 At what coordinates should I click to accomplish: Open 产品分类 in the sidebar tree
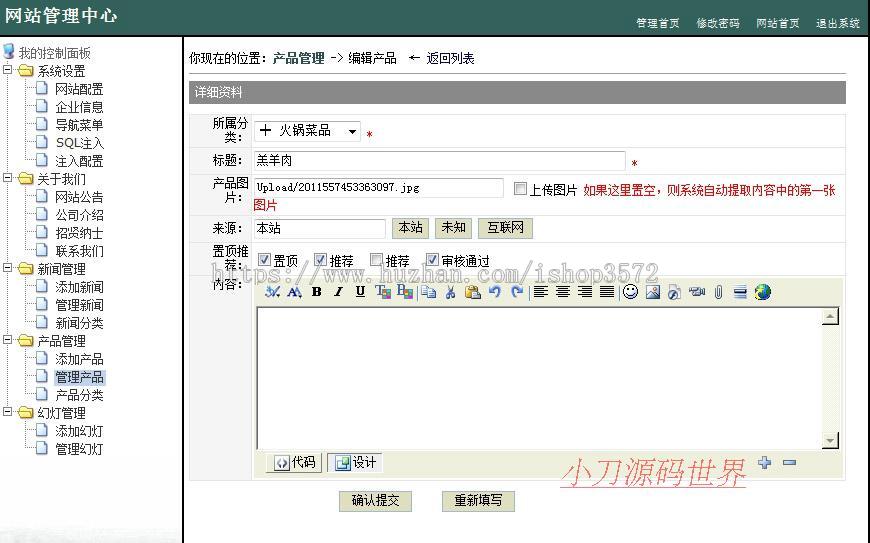(79, 395)
